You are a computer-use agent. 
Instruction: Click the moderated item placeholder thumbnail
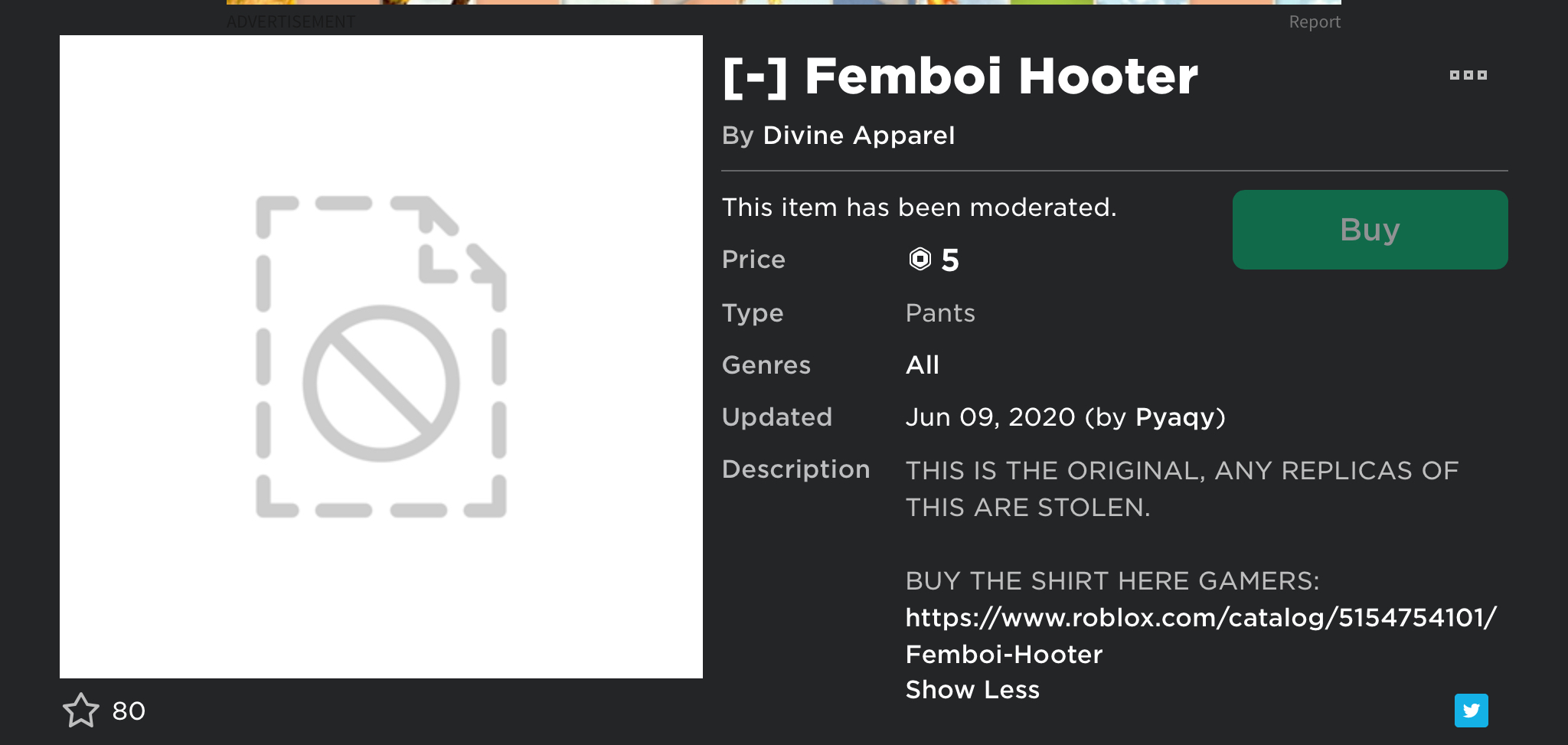[381, 357]
